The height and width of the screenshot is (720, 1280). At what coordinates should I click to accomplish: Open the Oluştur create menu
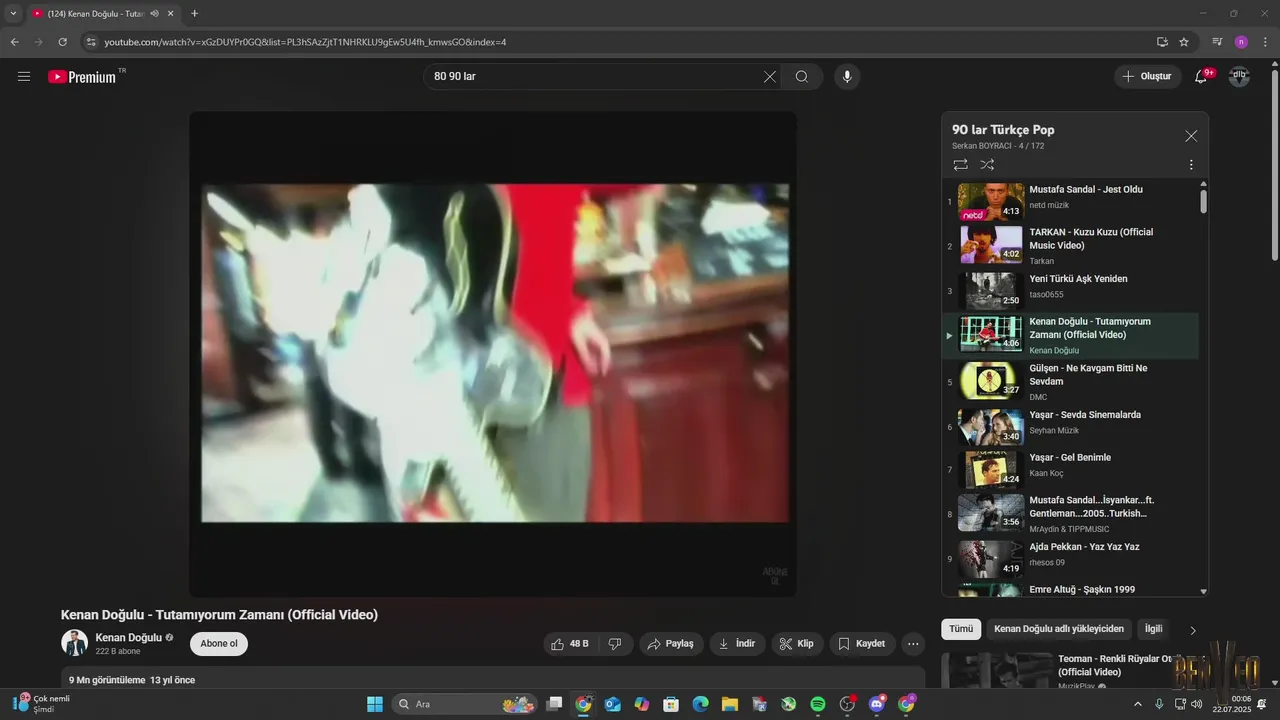1148,76
